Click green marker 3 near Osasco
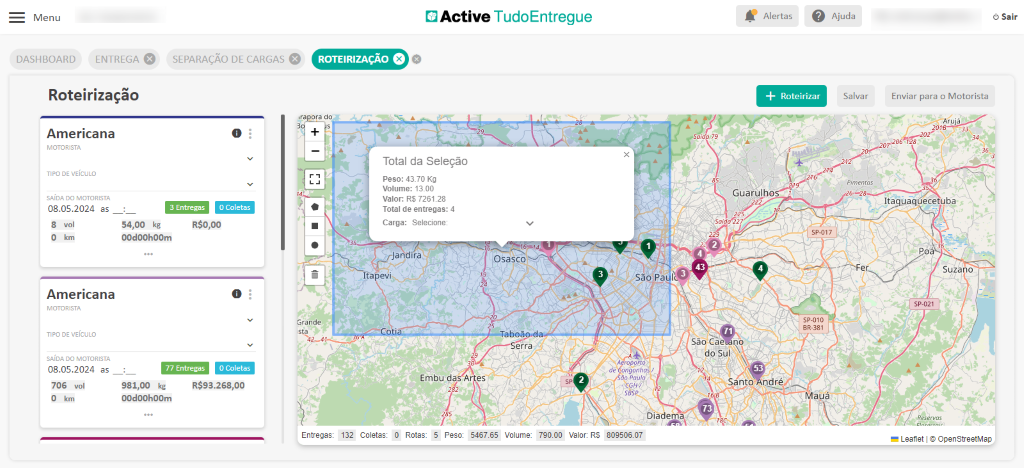This screenshot has height=468, width=1024. click(x=600, y=275)
